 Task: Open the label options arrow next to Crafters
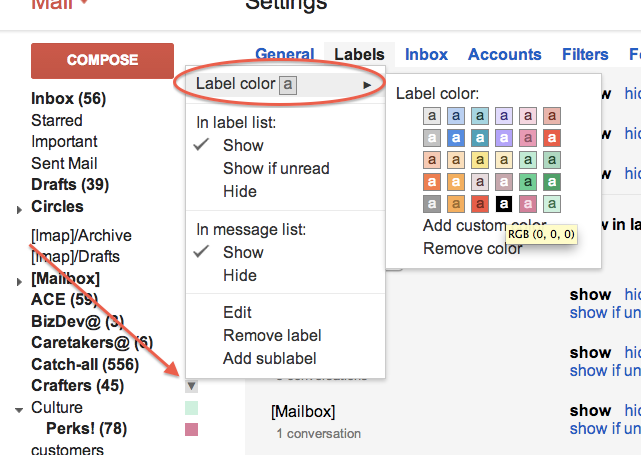(191, 386)
